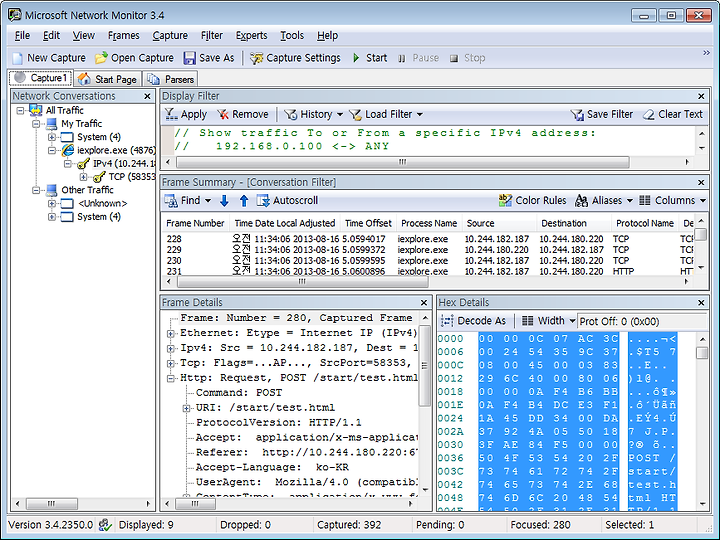
Task: Open the Capture menu
Action: click(170, 35)
